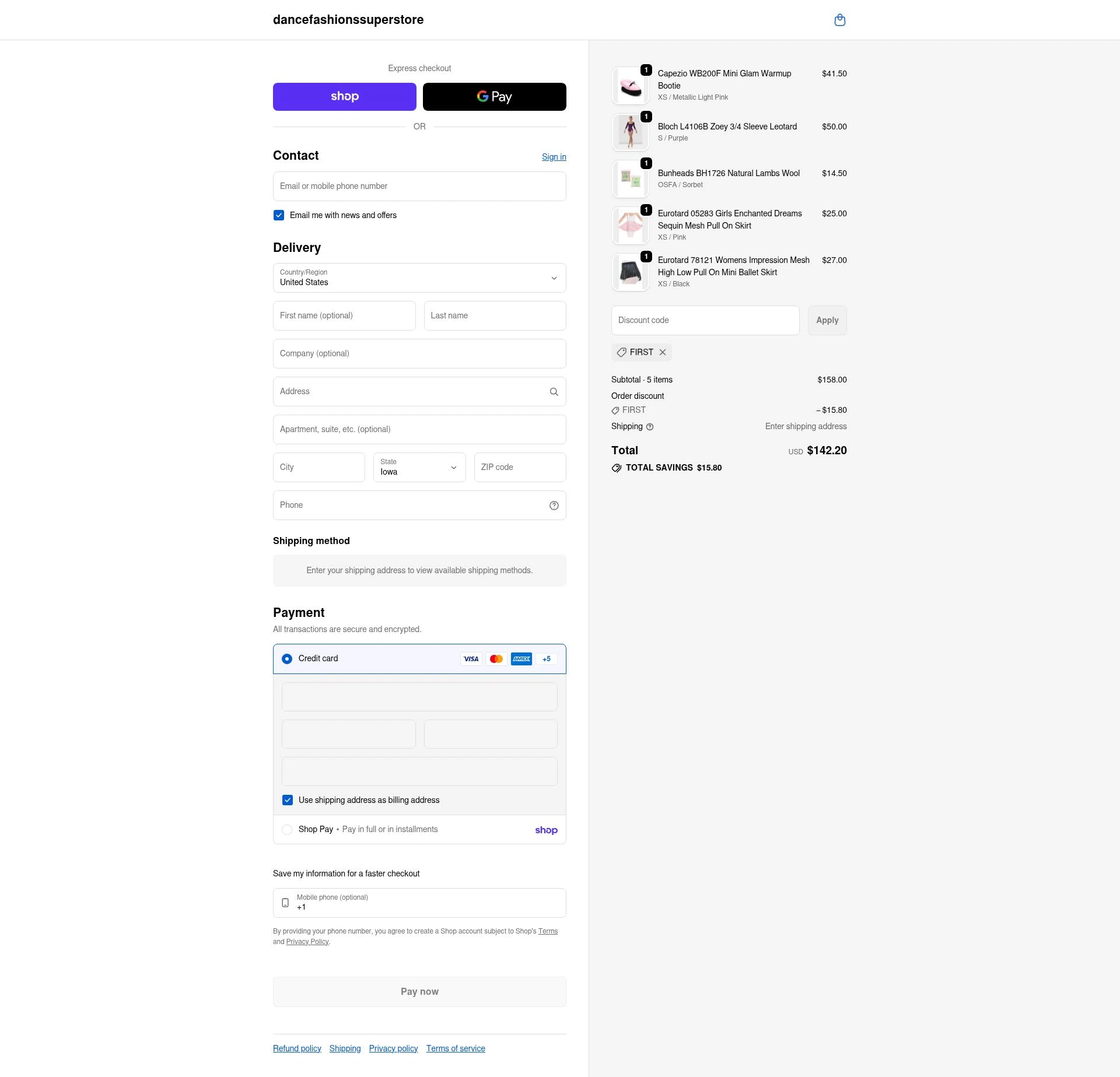Click into the Discount code field
Viewport: 1120px width, 1077px height.
coord(705,321)
